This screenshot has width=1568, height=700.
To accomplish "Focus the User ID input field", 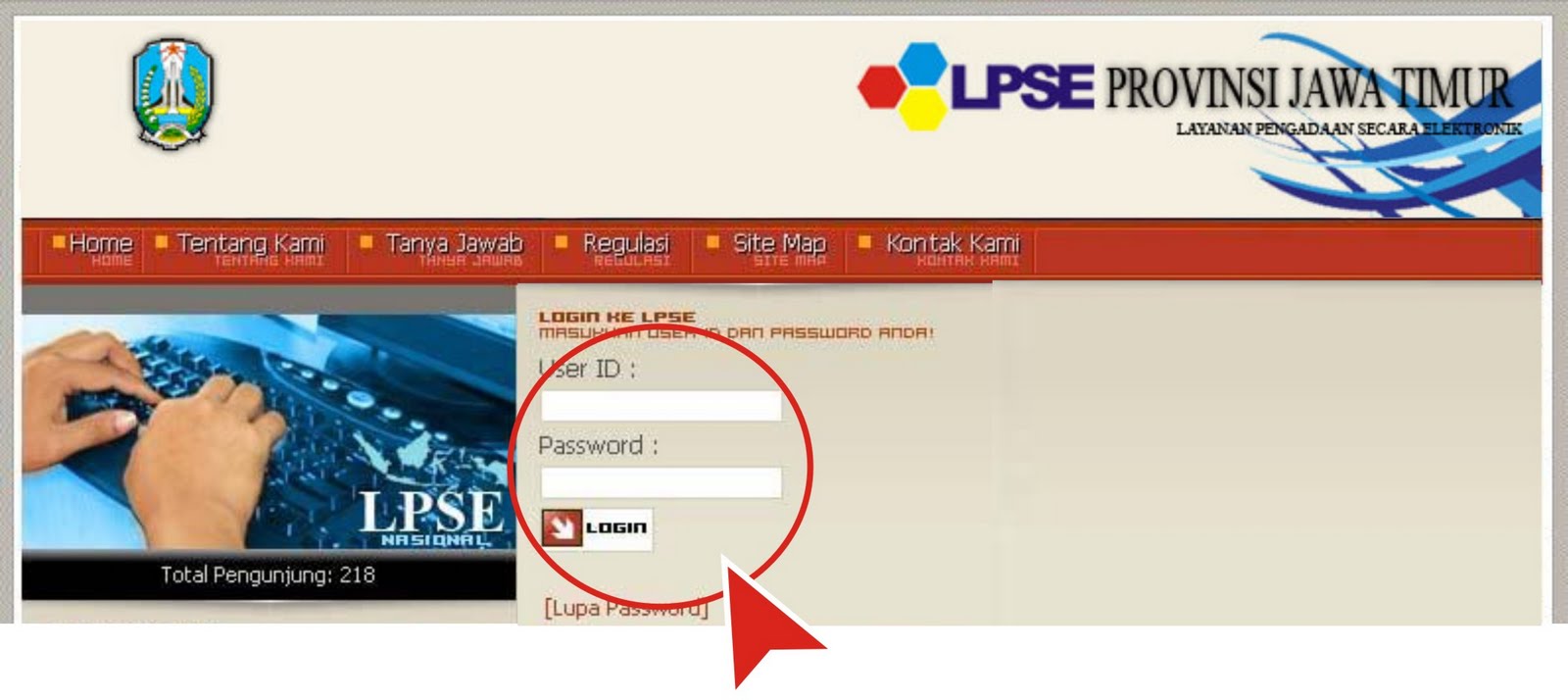I will tap(661, 406).
